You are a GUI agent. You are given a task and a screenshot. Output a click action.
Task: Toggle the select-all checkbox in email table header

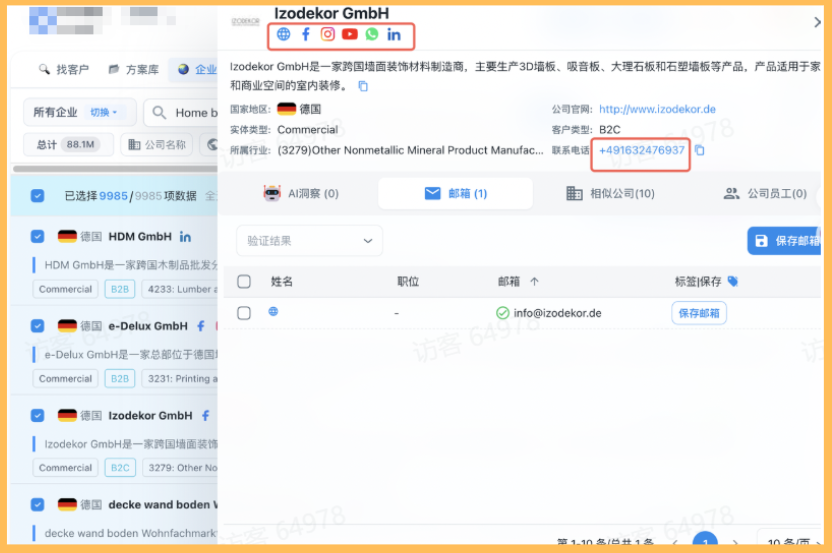click(244, 282)
